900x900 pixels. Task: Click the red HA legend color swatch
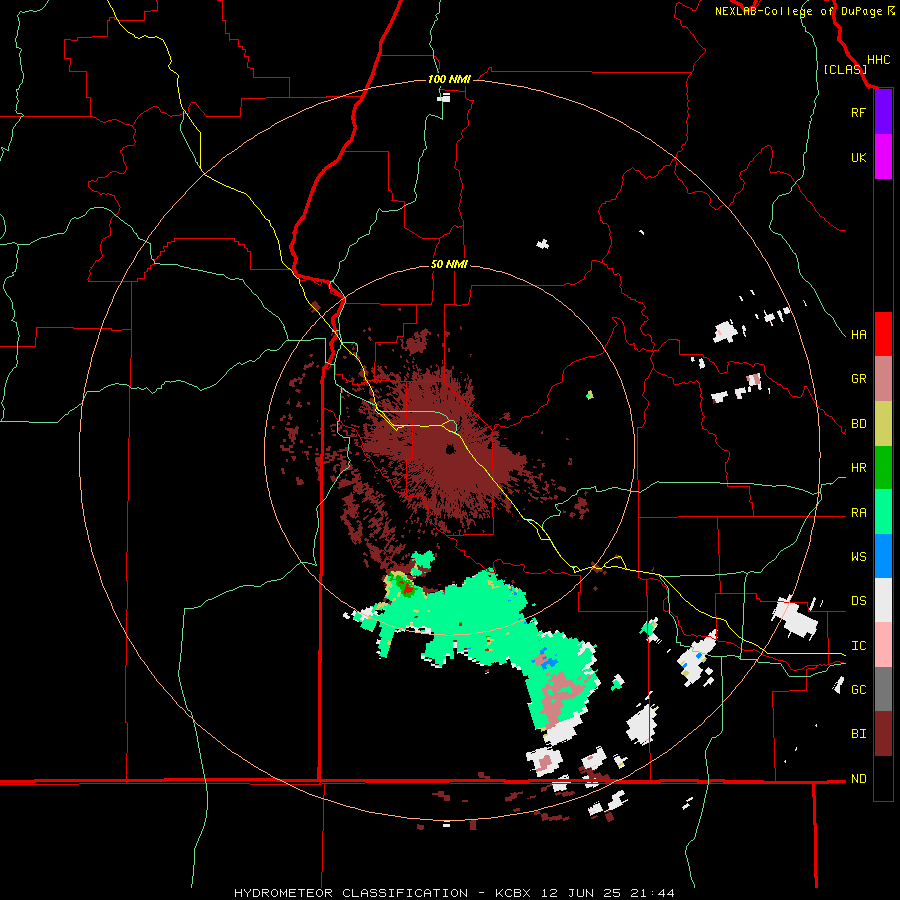tap(883, 334)
